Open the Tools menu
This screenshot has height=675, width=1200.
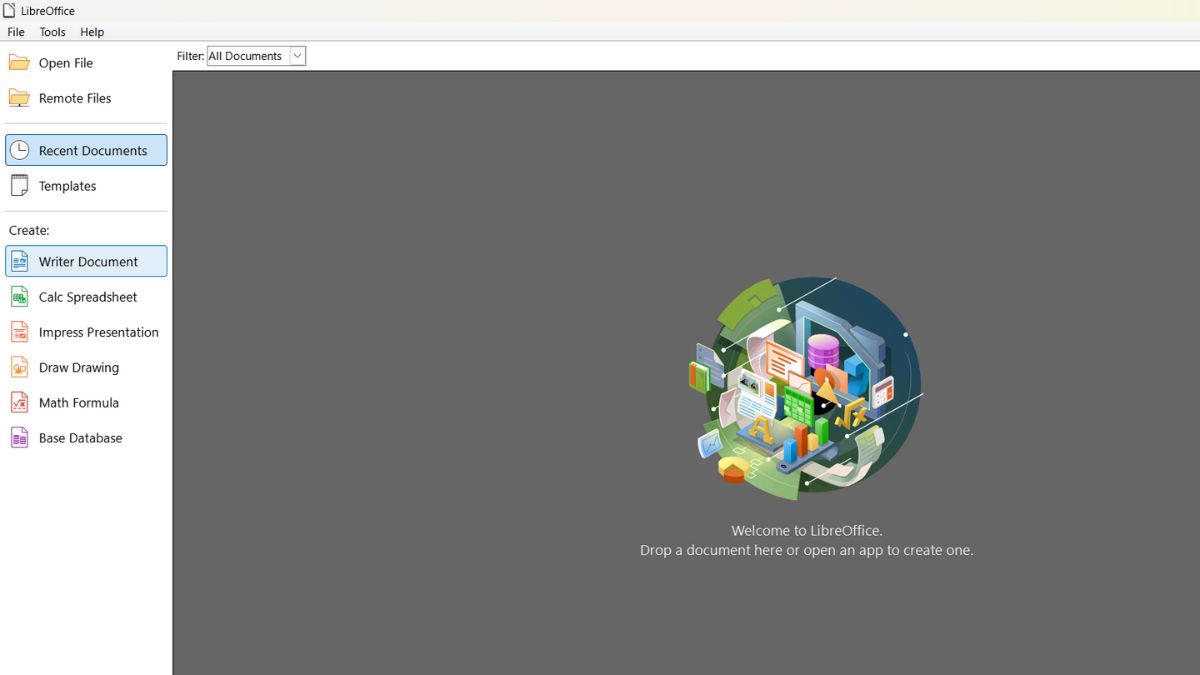(x=52, y=32)
